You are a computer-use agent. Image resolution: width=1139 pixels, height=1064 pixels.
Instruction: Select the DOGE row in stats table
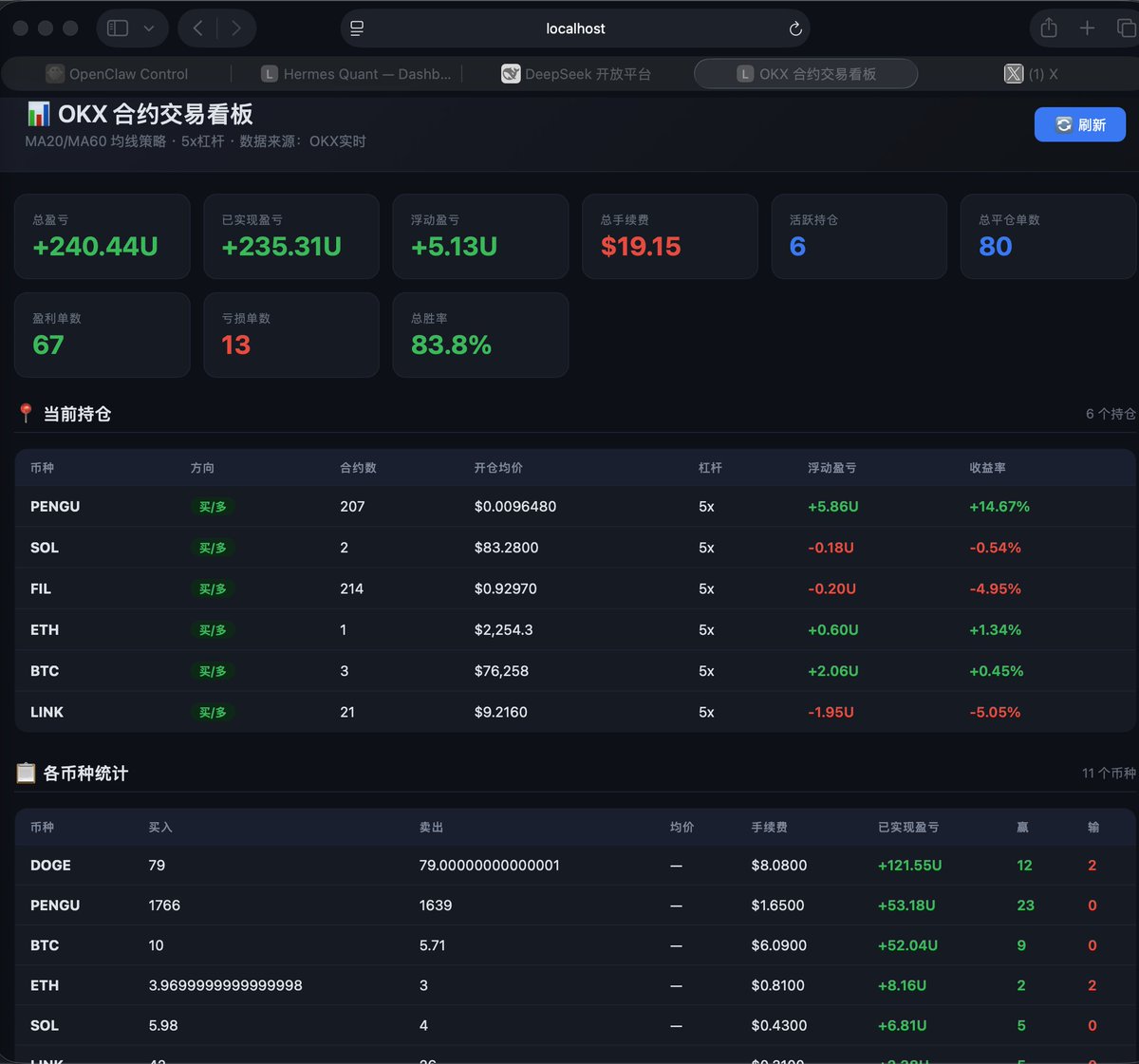point(575,866)
